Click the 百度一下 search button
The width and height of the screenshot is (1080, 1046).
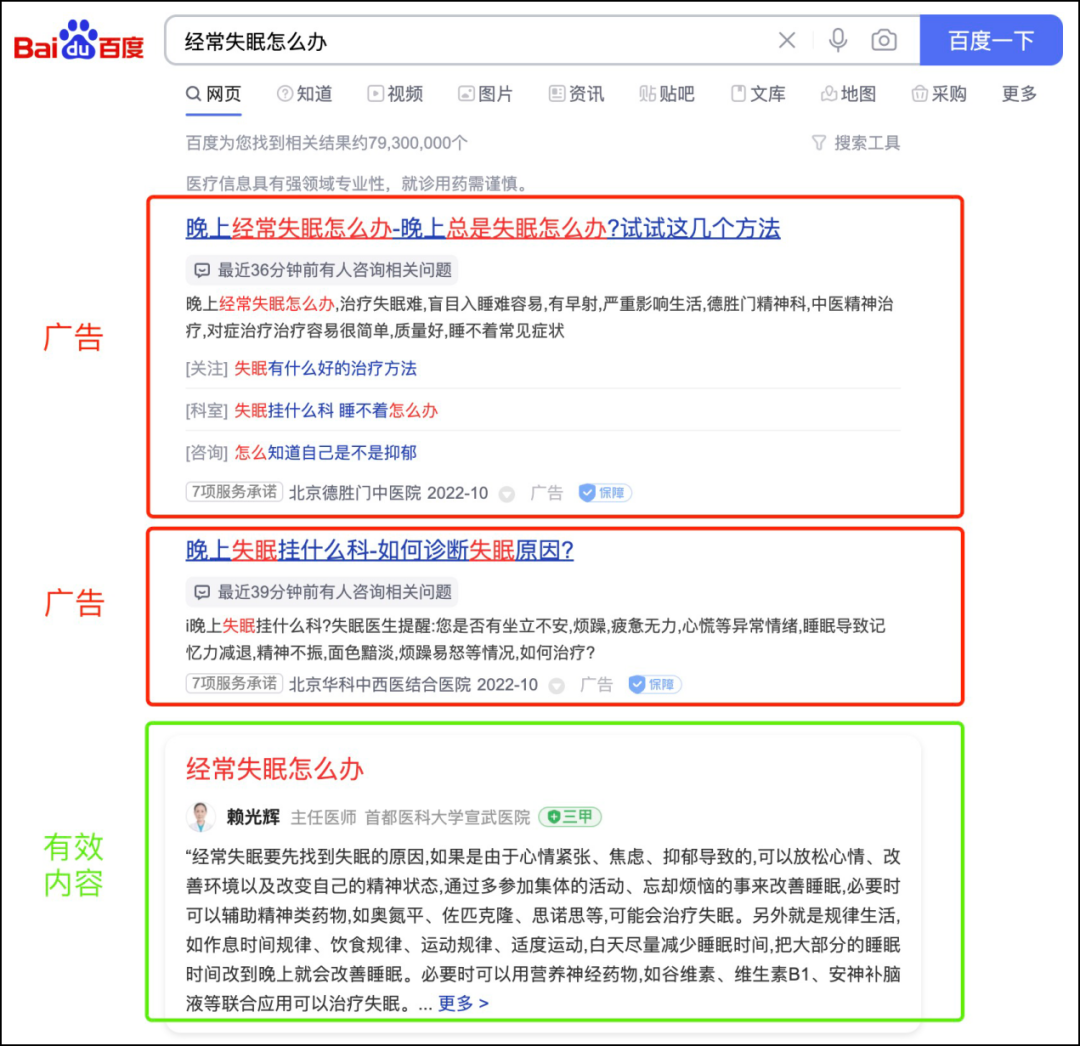990,41
